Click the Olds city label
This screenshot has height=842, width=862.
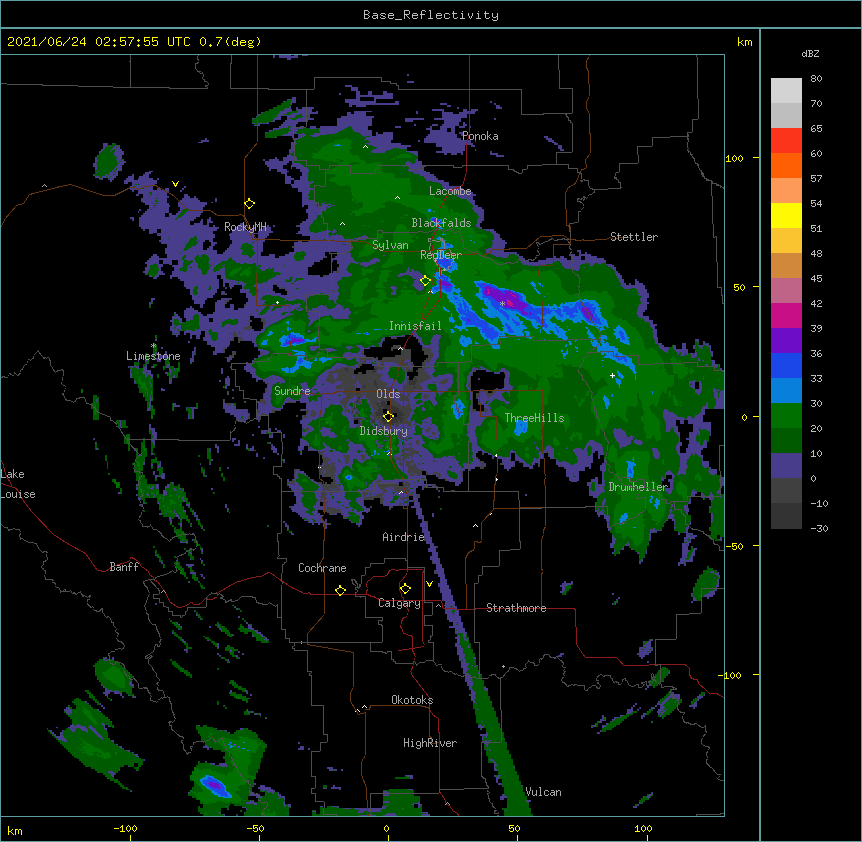point(388,394)
